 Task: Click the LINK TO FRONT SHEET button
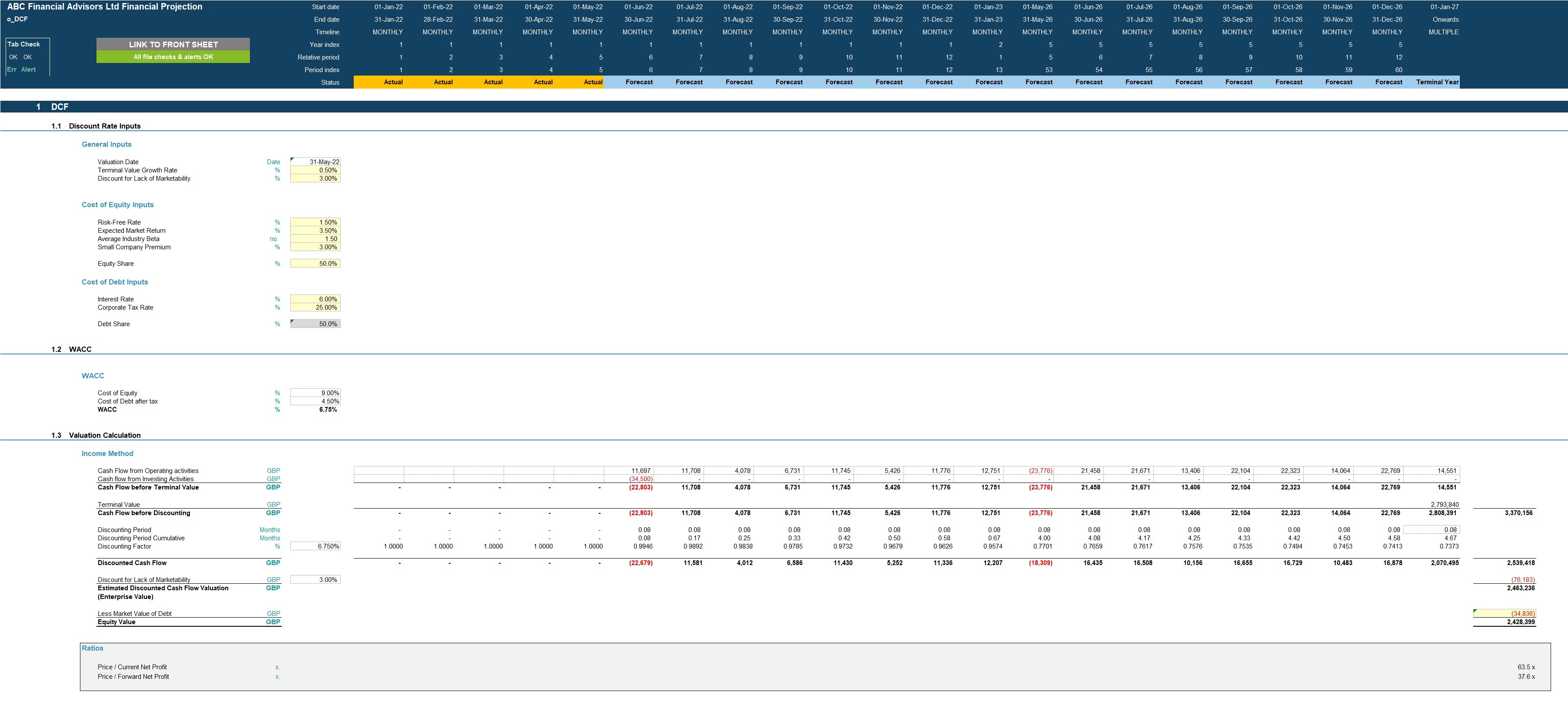[173, 44]
